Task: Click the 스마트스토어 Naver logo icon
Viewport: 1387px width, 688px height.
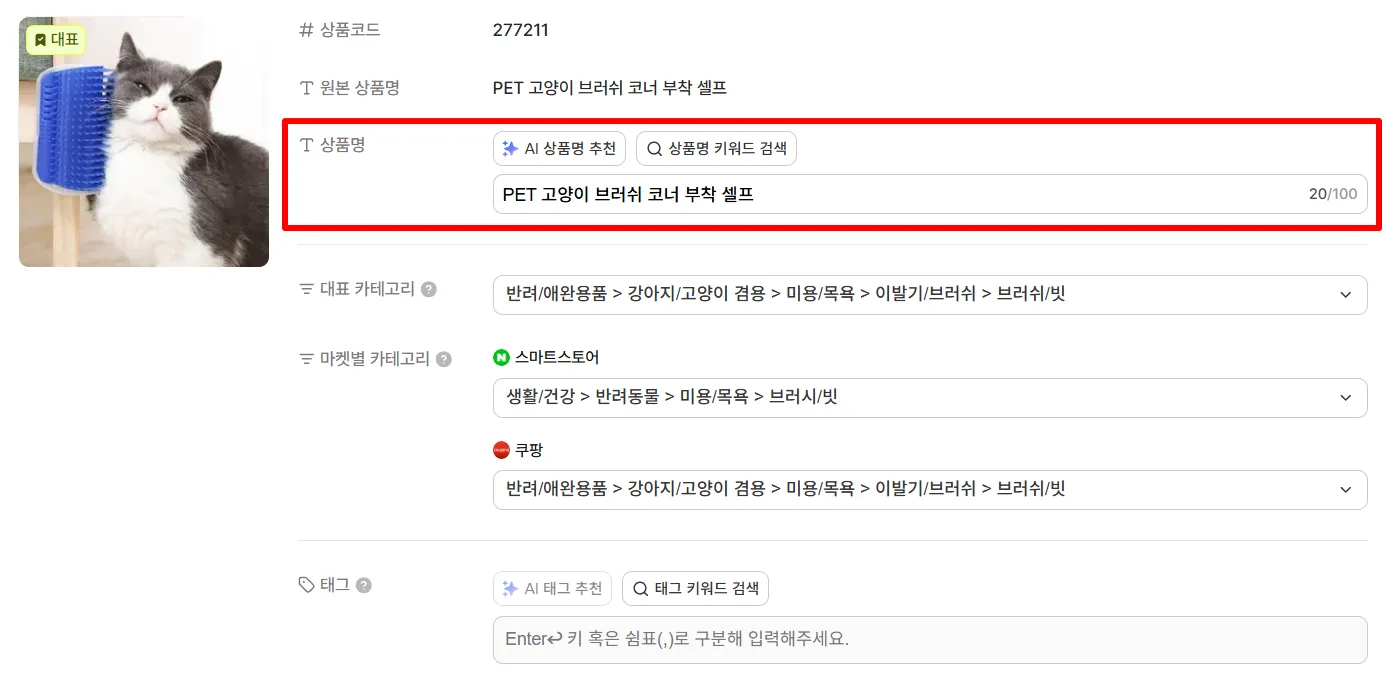Action: click(x=502, y=357)
